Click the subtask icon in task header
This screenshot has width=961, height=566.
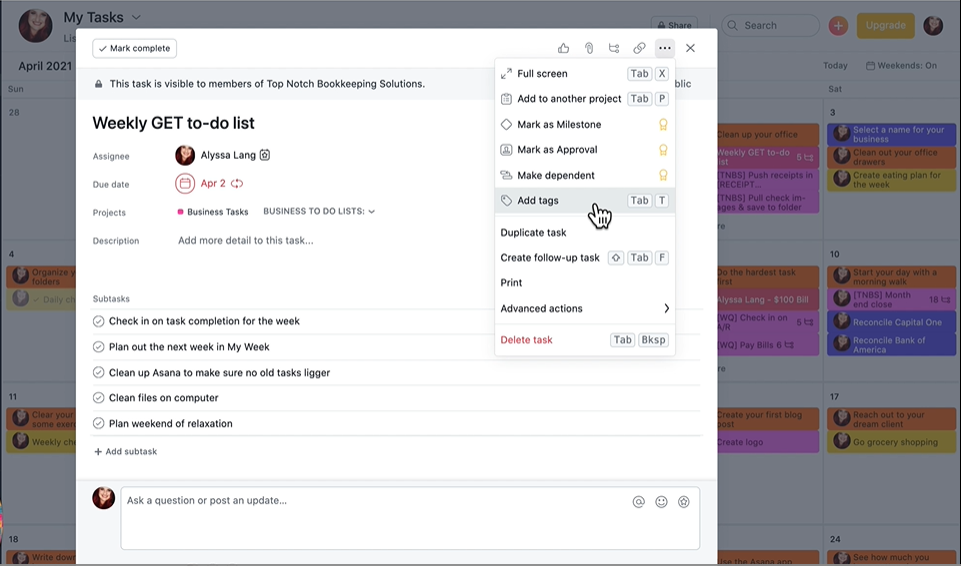coord(613,48)
